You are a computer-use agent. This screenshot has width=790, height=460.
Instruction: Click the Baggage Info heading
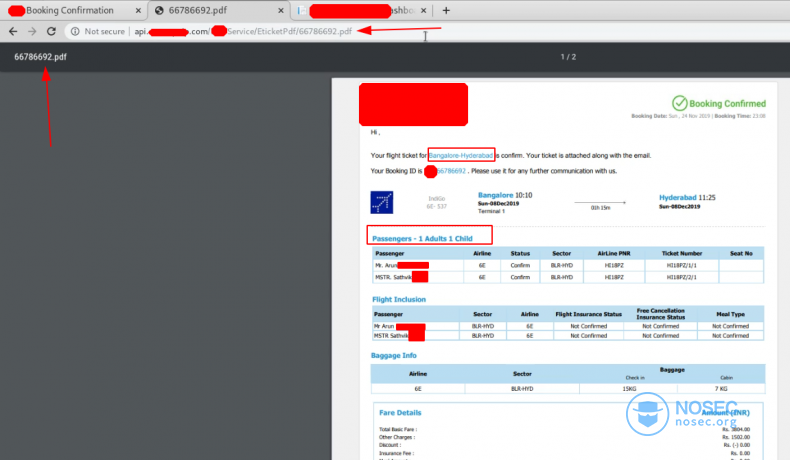click(x=393, y=355)
